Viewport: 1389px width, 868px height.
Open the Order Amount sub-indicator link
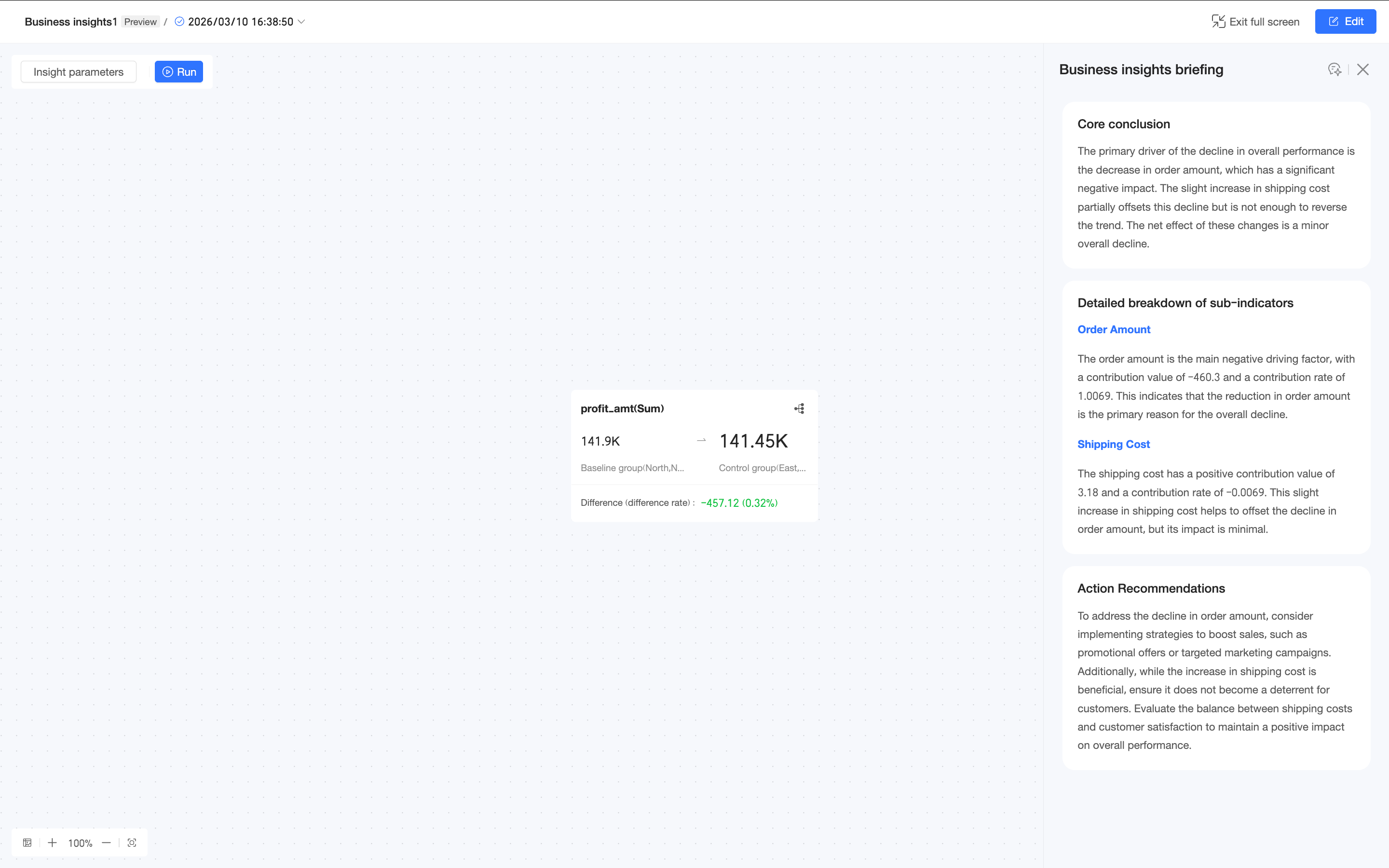point(1114,329)
